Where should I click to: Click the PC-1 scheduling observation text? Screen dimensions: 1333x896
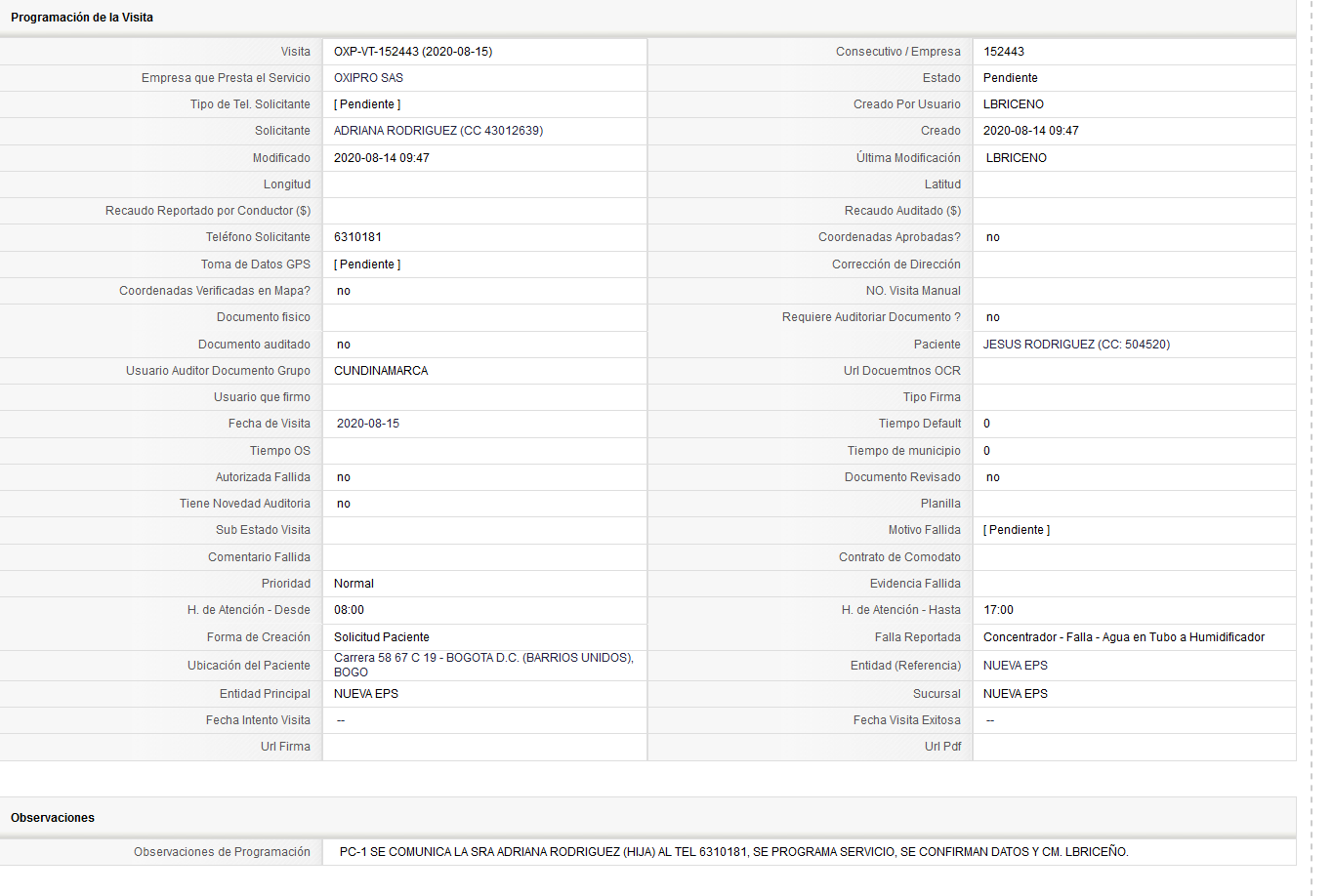[734, 852]
